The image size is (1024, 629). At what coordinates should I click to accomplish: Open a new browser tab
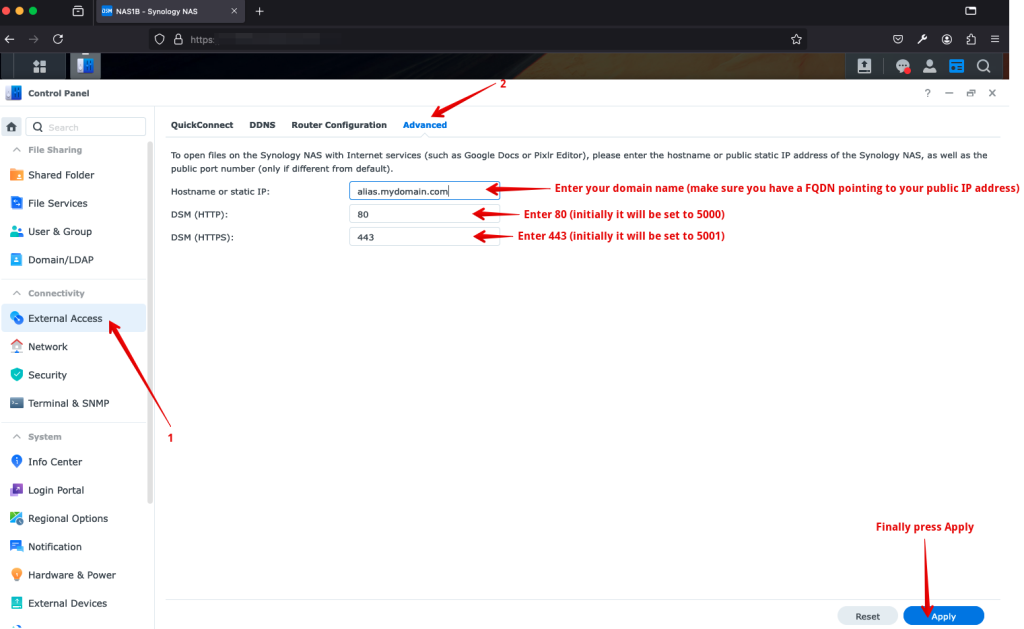tap(259, 11)
